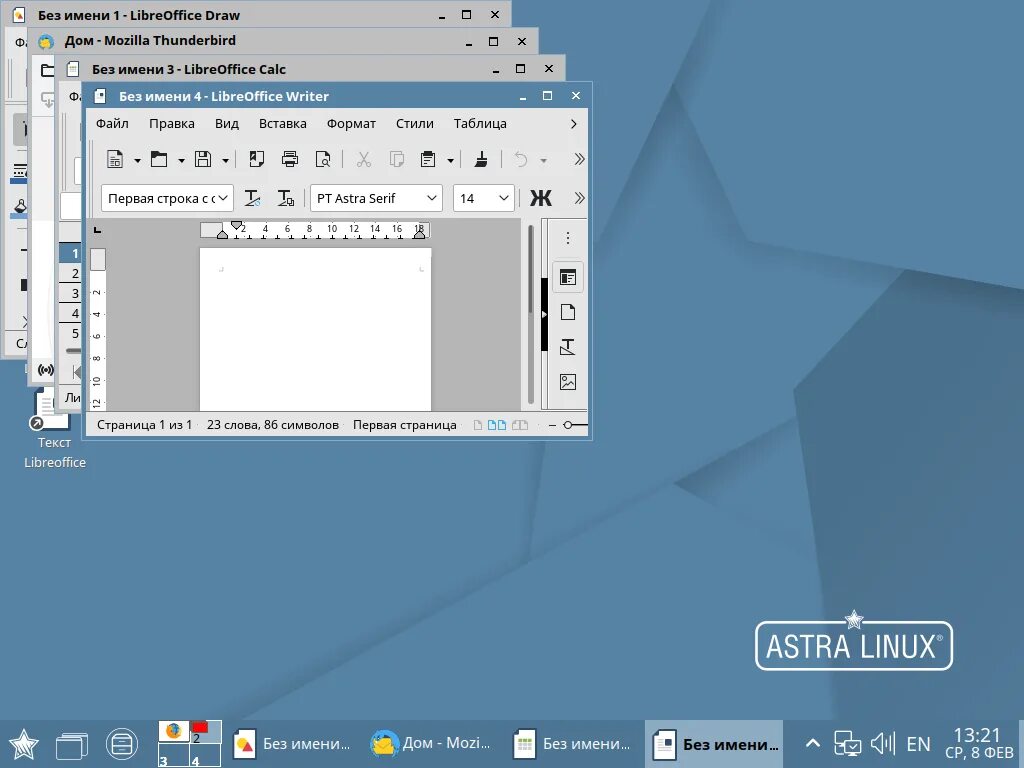Open the Правка menu
This screenshot has height=768, width=1024.
[x=172, y=123]
